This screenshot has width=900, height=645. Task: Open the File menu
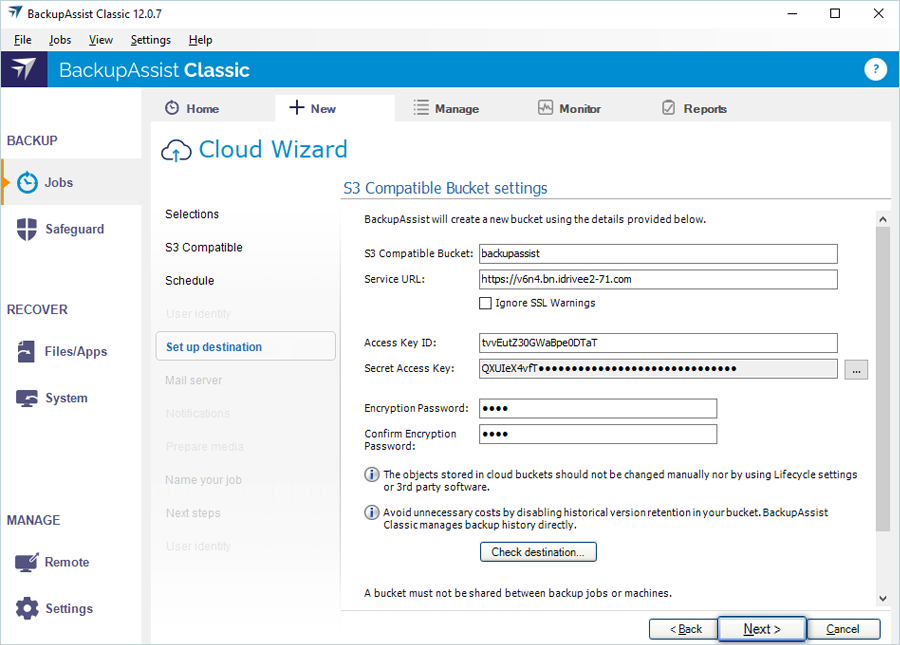point(23,40)
